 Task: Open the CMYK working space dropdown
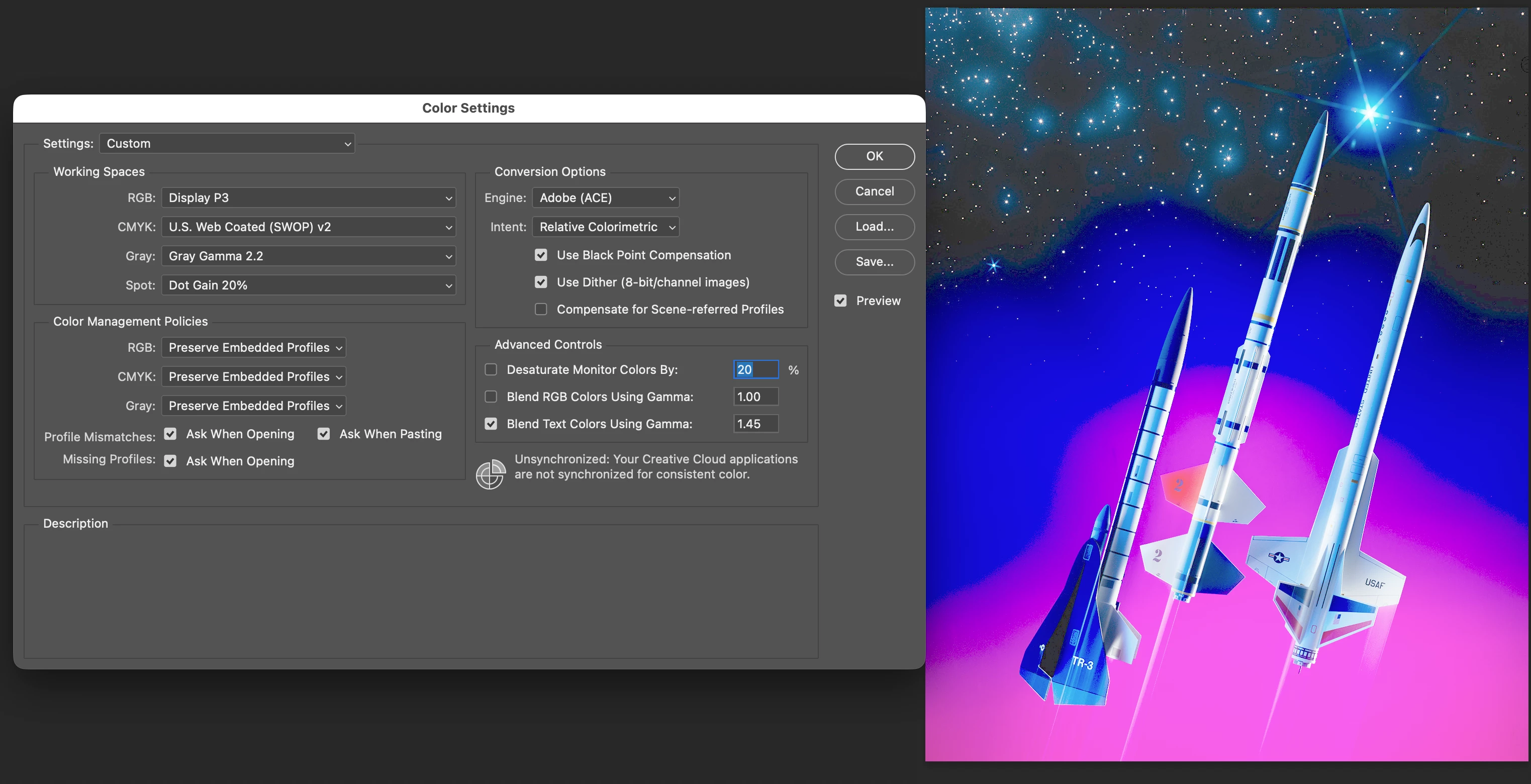click(x=309, y=227)
